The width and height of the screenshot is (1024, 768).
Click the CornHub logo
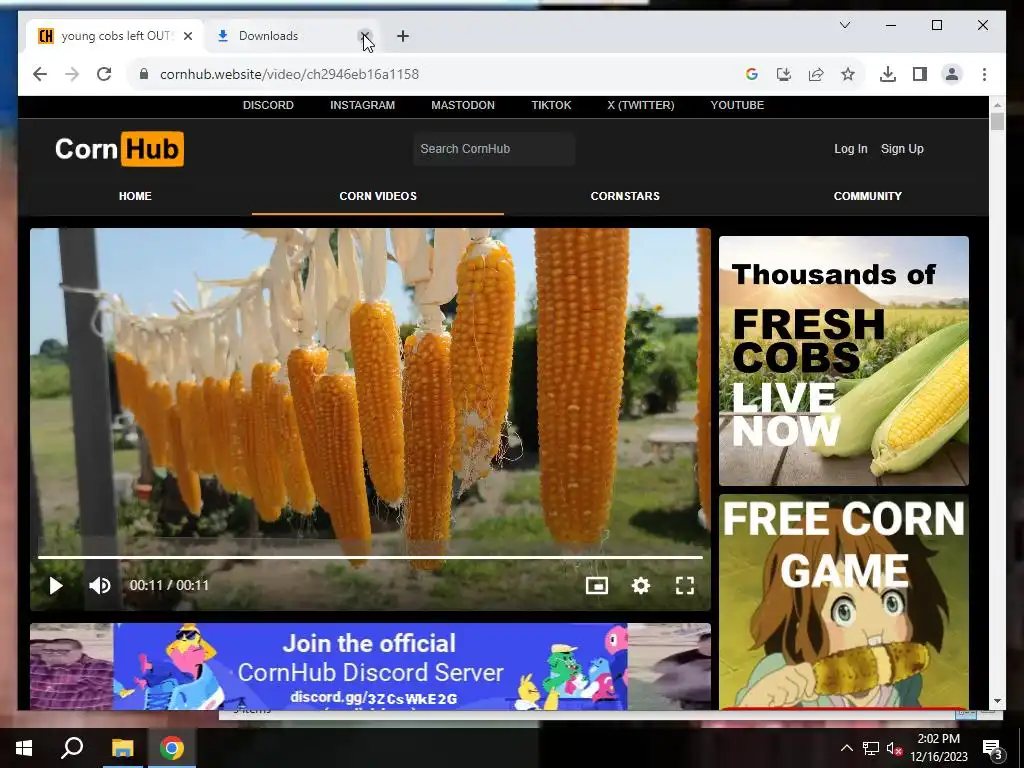(x=120, y=149)
